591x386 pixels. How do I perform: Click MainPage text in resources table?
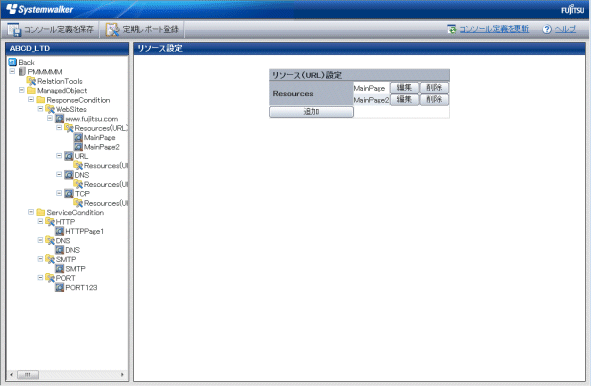(x=369, y=88)
